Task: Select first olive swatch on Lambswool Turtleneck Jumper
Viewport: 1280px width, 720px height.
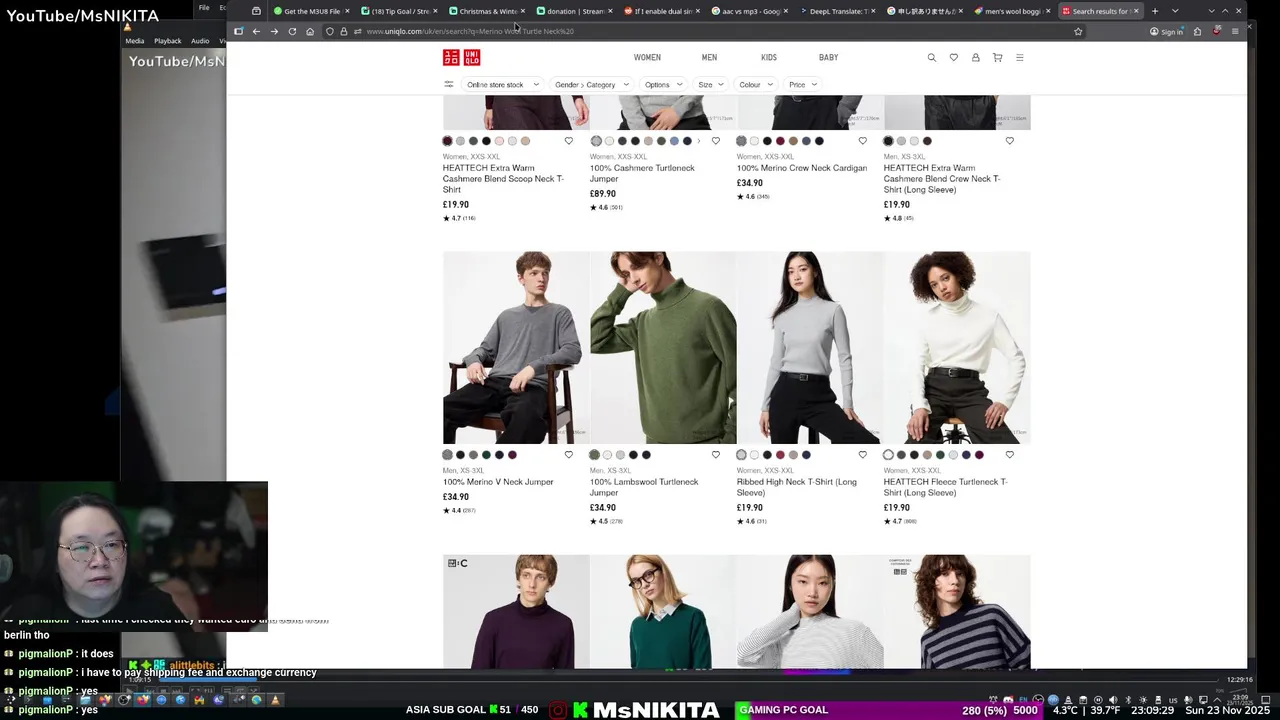Action: [x=595, y=455]
